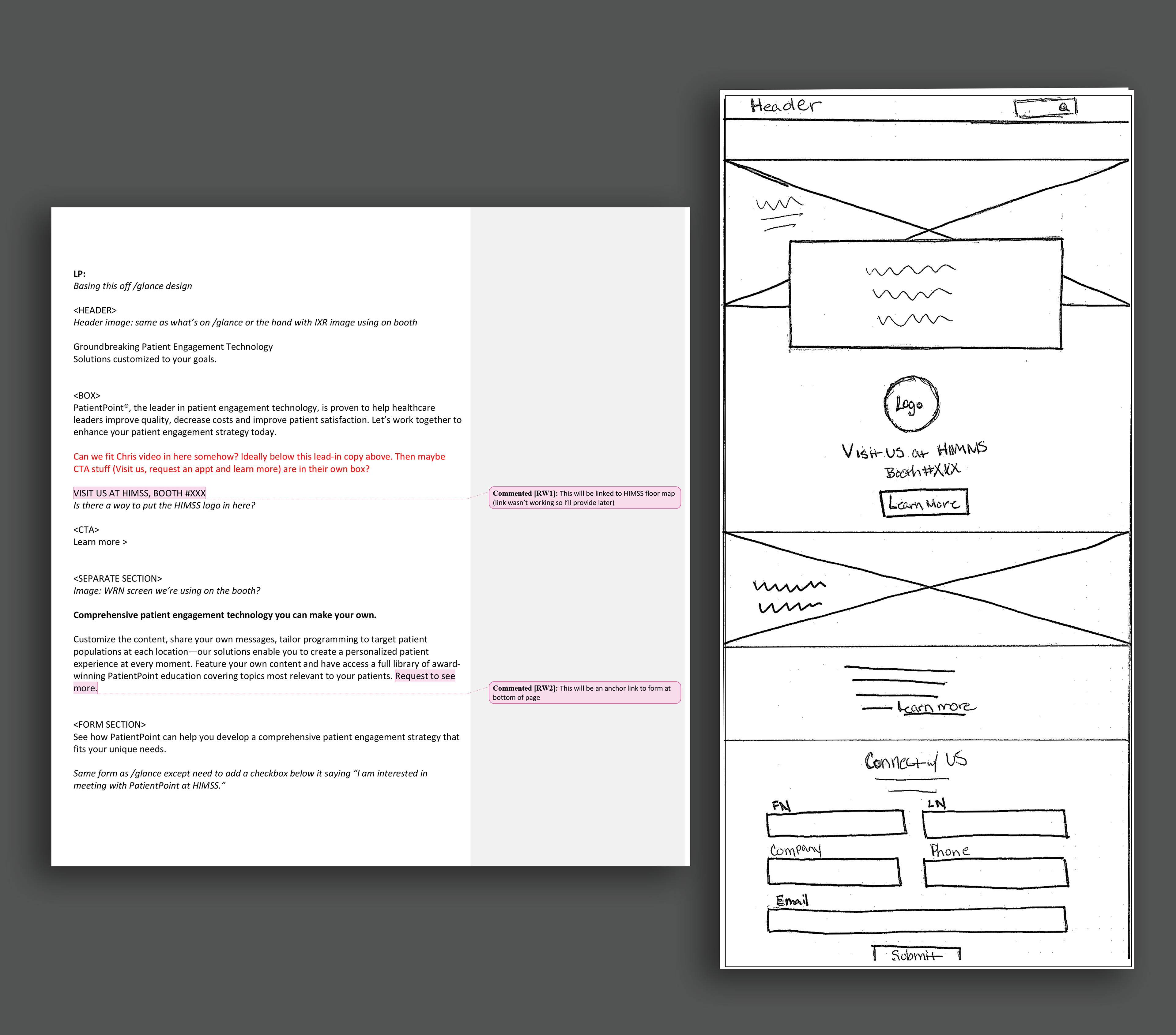Screen dimensions: 1176x1035
Task: Click the wide Email input field
Action: coord(917,919)
